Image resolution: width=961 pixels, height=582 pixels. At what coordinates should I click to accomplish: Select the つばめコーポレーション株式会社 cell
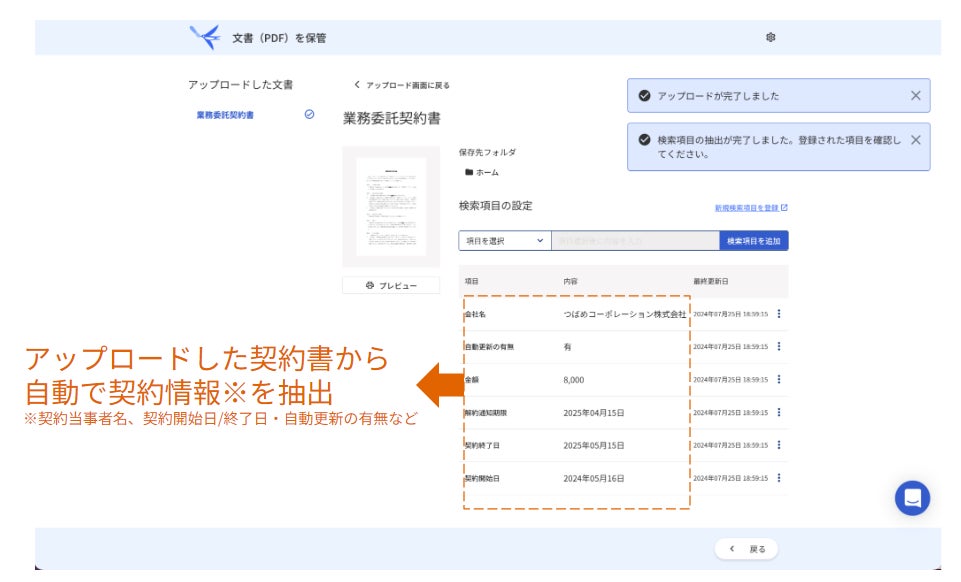pos(625,314)
